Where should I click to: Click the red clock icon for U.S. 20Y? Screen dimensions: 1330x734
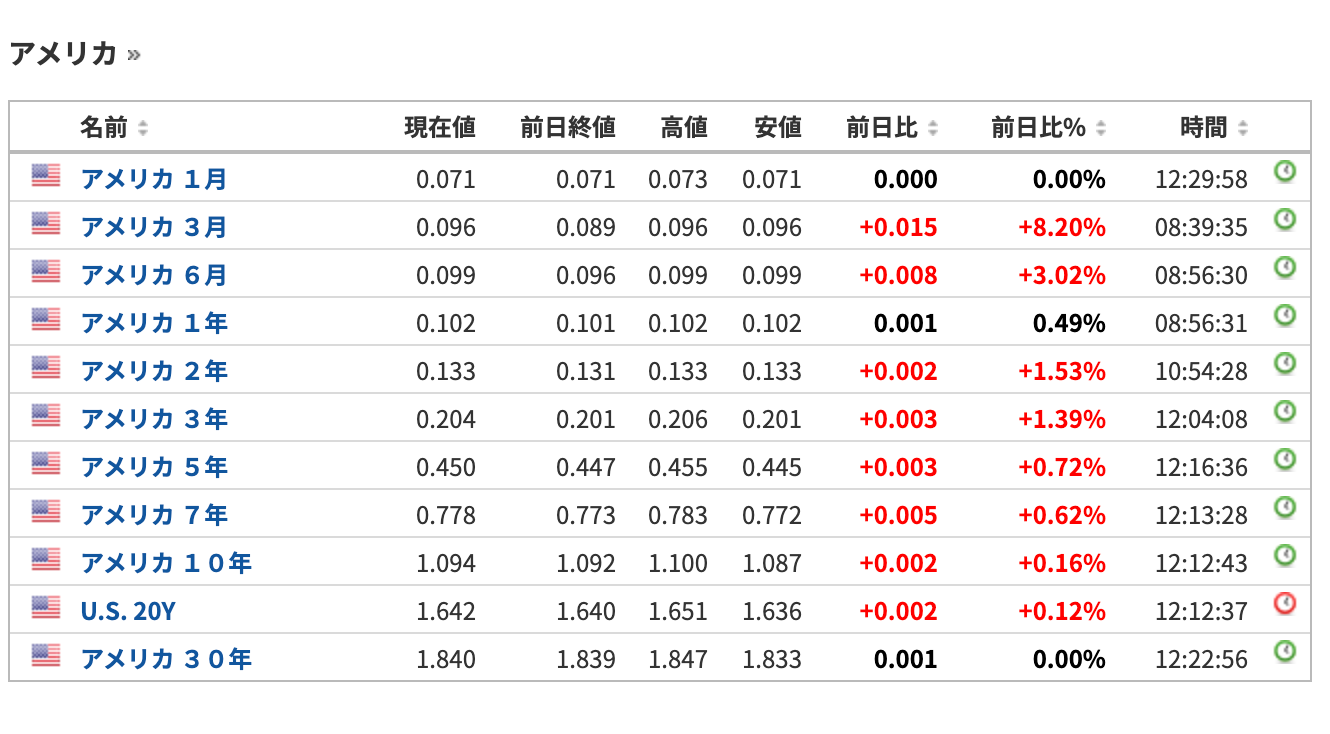point(1285,603)
